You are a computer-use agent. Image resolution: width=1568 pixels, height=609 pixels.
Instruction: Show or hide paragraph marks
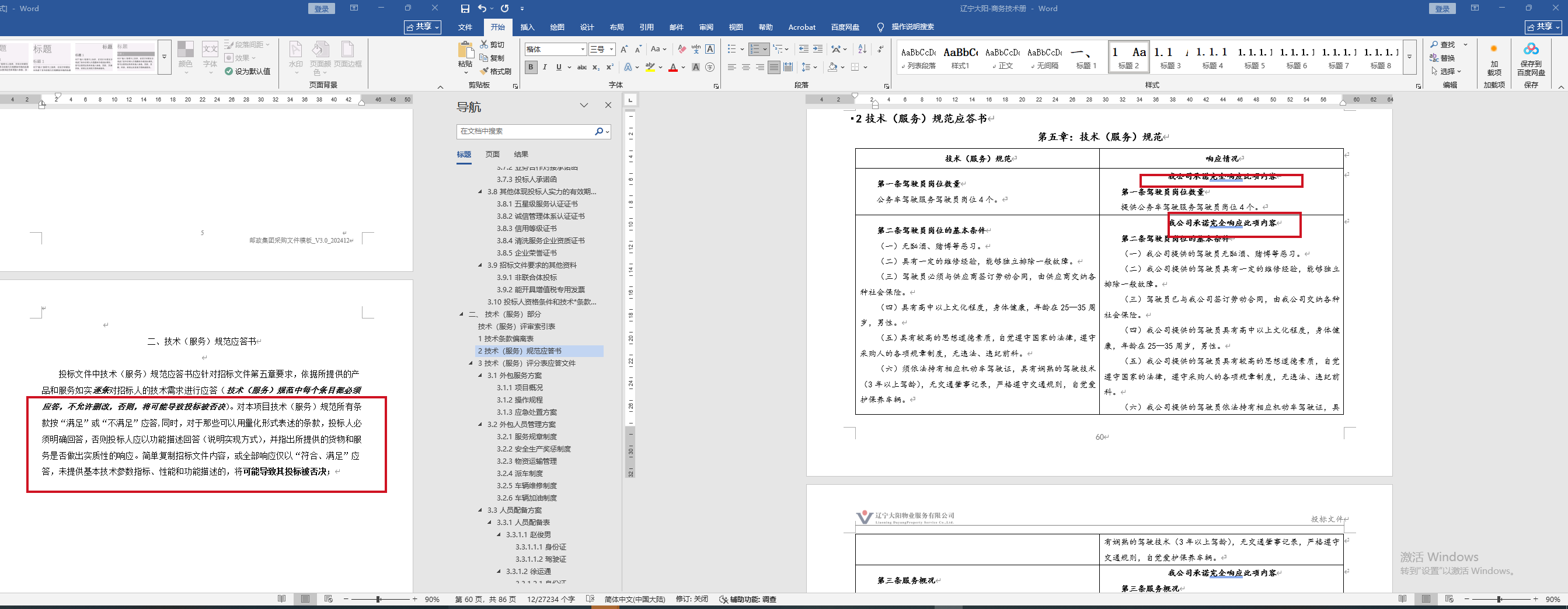tap(880, 49)
